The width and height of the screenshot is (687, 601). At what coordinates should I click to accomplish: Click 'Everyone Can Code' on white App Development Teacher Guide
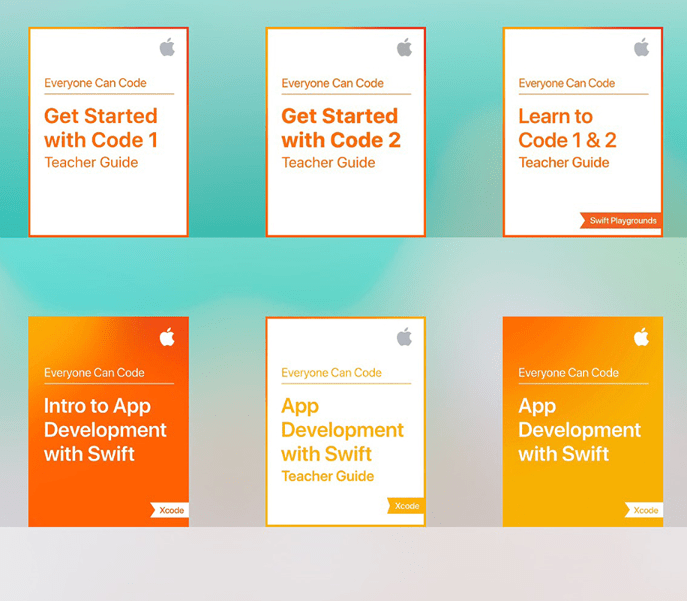coord(331,373)
